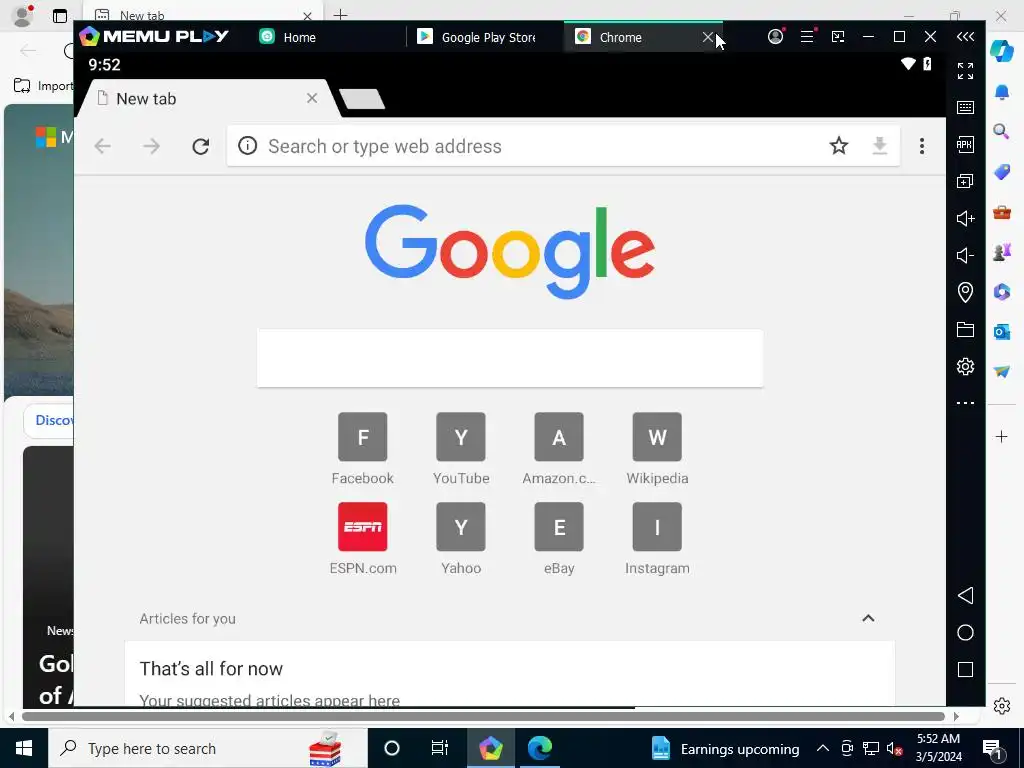Open Edge sidebar settings gear
This screenshot has height=768, width=1024.
pos(1002,705)
